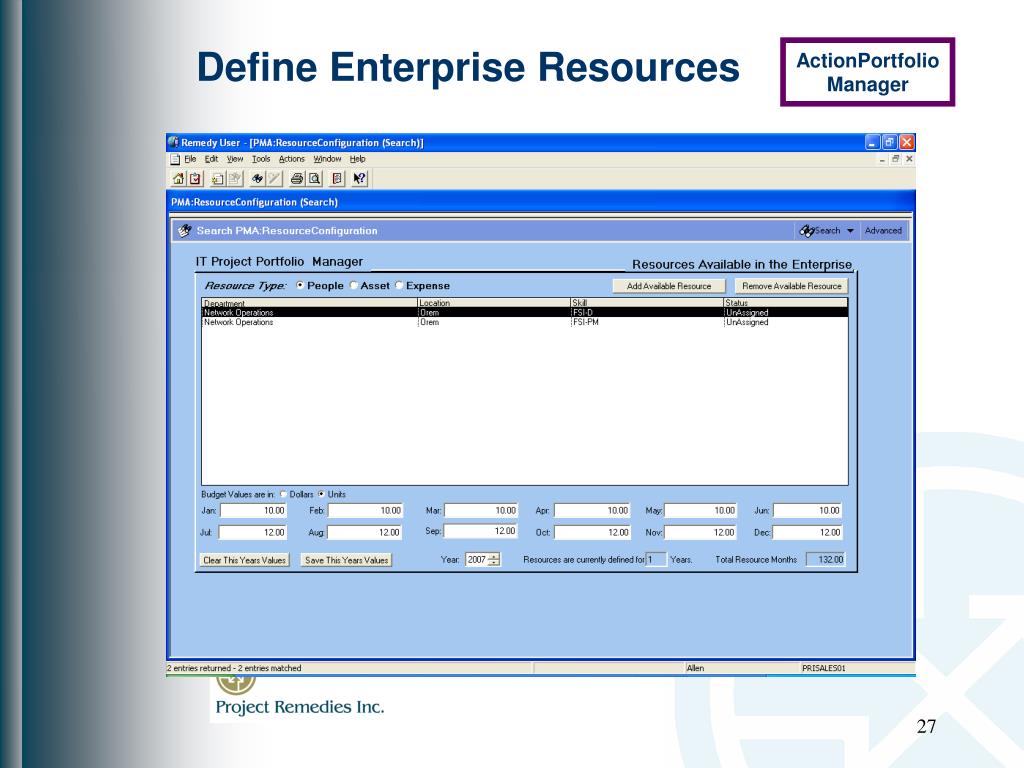
Task: Click the Location column header
Action: pos(494,303)
